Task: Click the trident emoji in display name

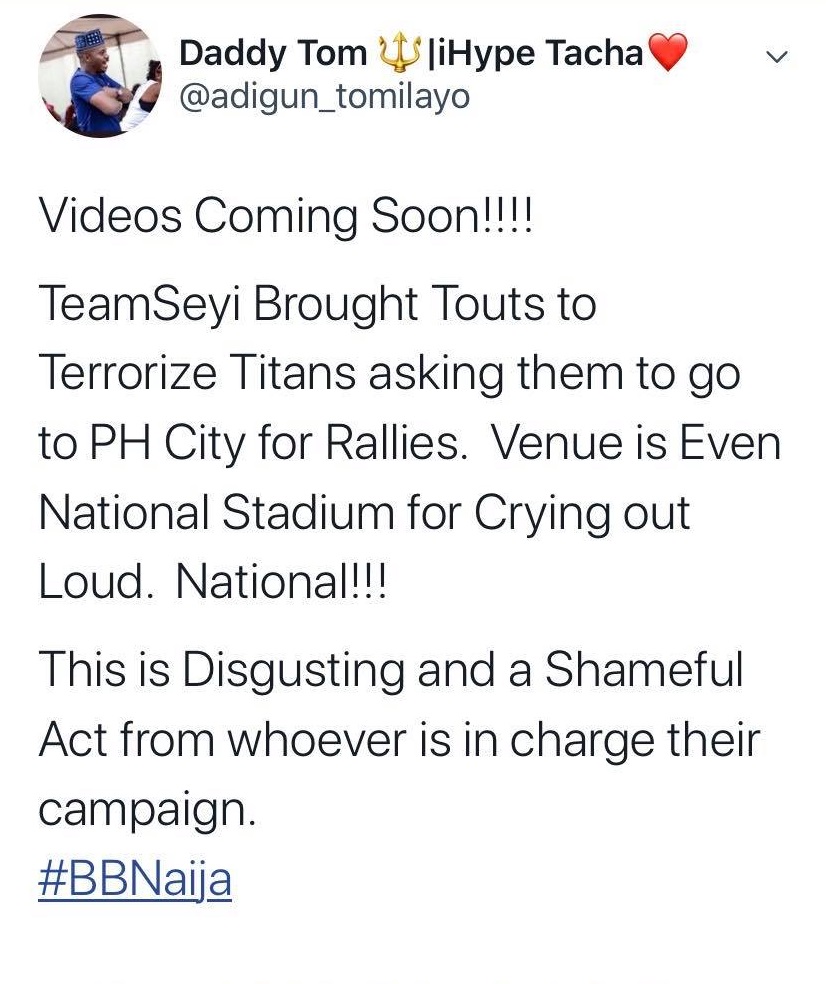Action: pyautogui.click(x=402, y=53)
